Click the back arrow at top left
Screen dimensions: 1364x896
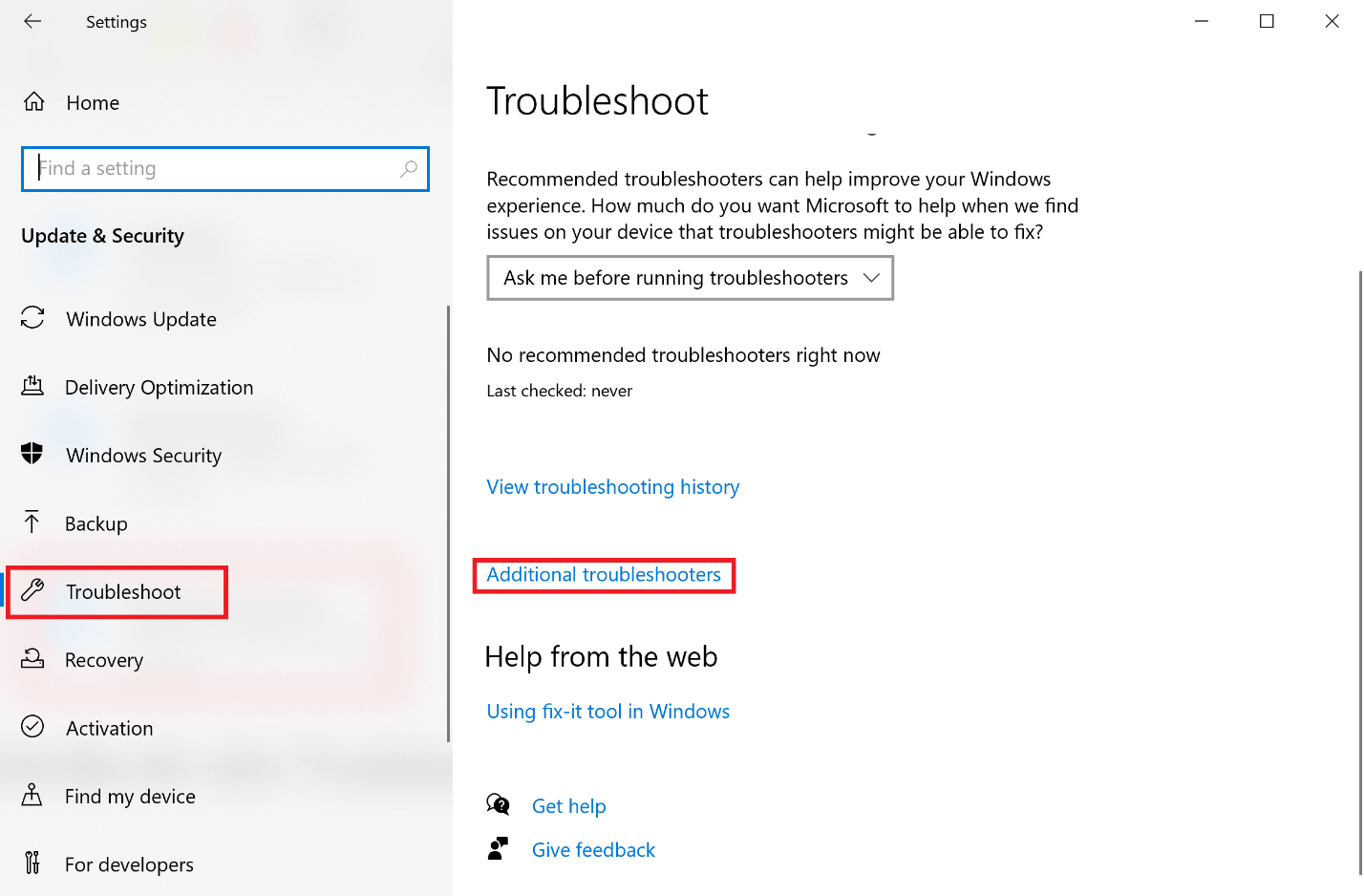pos(32,21)
